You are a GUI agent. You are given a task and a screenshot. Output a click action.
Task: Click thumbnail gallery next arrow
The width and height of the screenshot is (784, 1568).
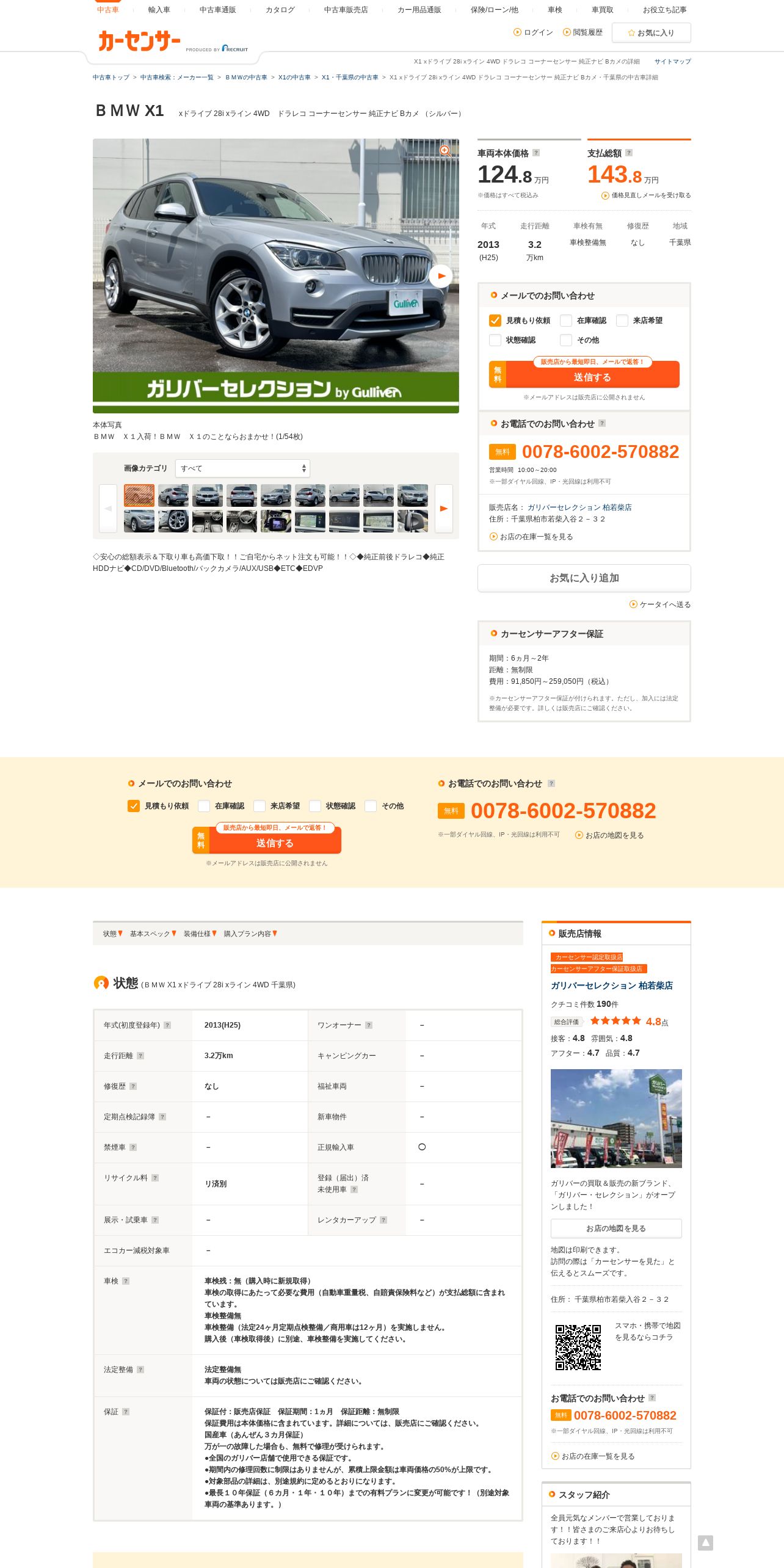[x=444, y=508]
